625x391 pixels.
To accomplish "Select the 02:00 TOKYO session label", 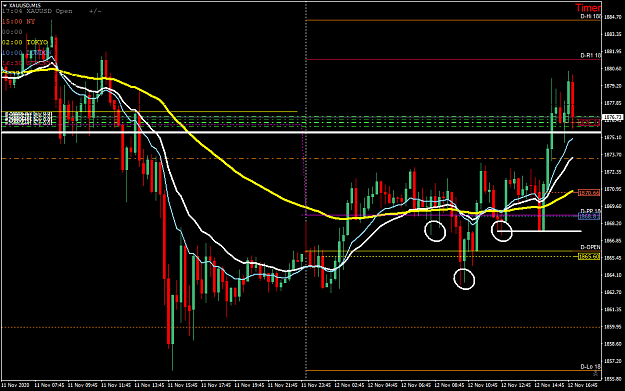I will point(25,42).
